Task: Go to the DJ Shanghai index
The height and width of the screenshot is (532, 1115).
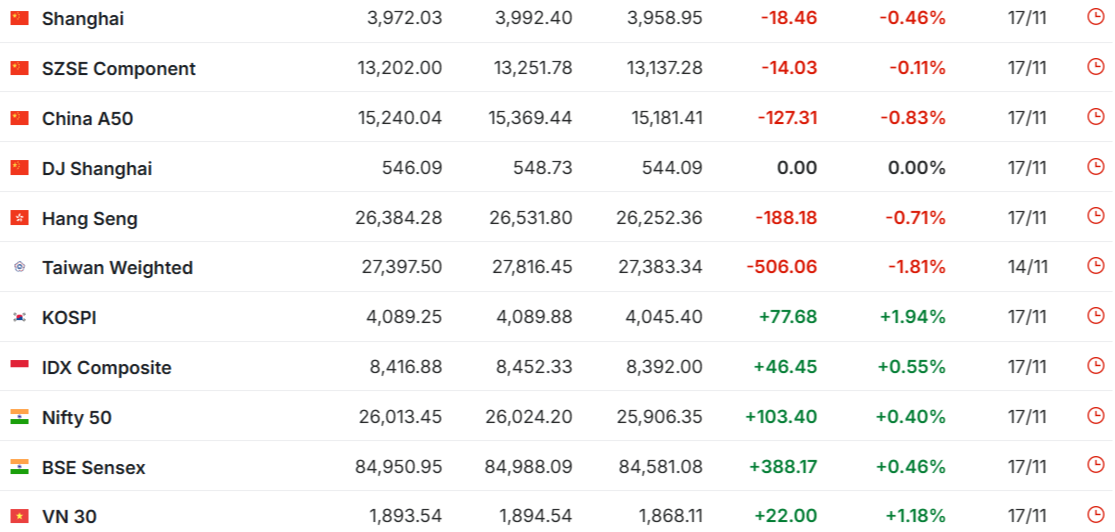Action: [x=97, y=169]
